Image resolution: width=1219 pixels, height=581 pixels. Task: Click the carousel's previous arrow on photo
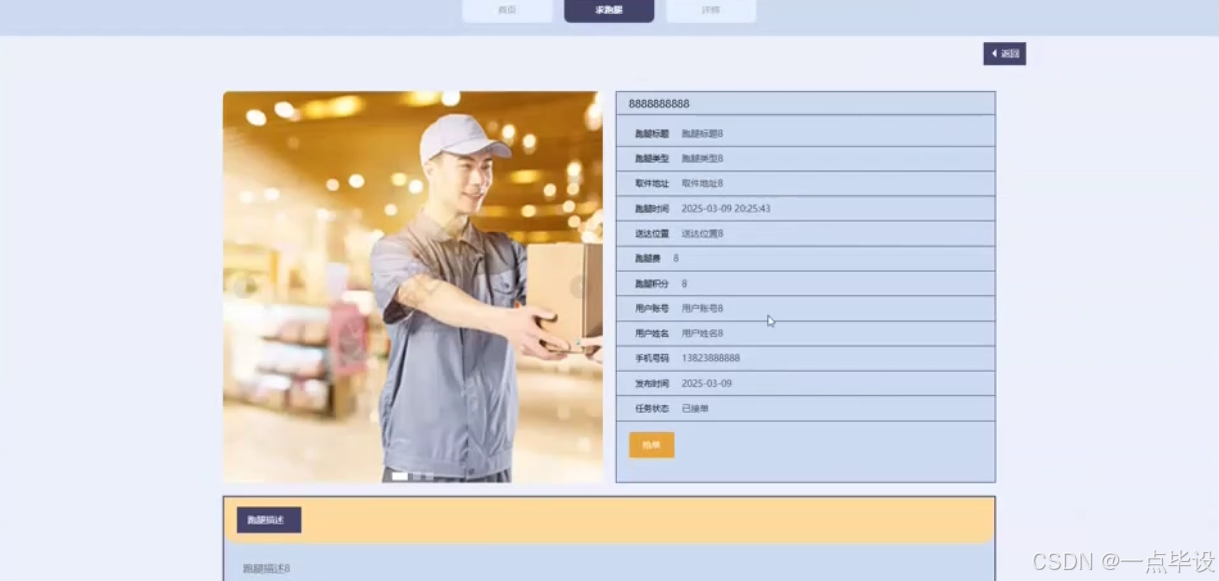243,287
